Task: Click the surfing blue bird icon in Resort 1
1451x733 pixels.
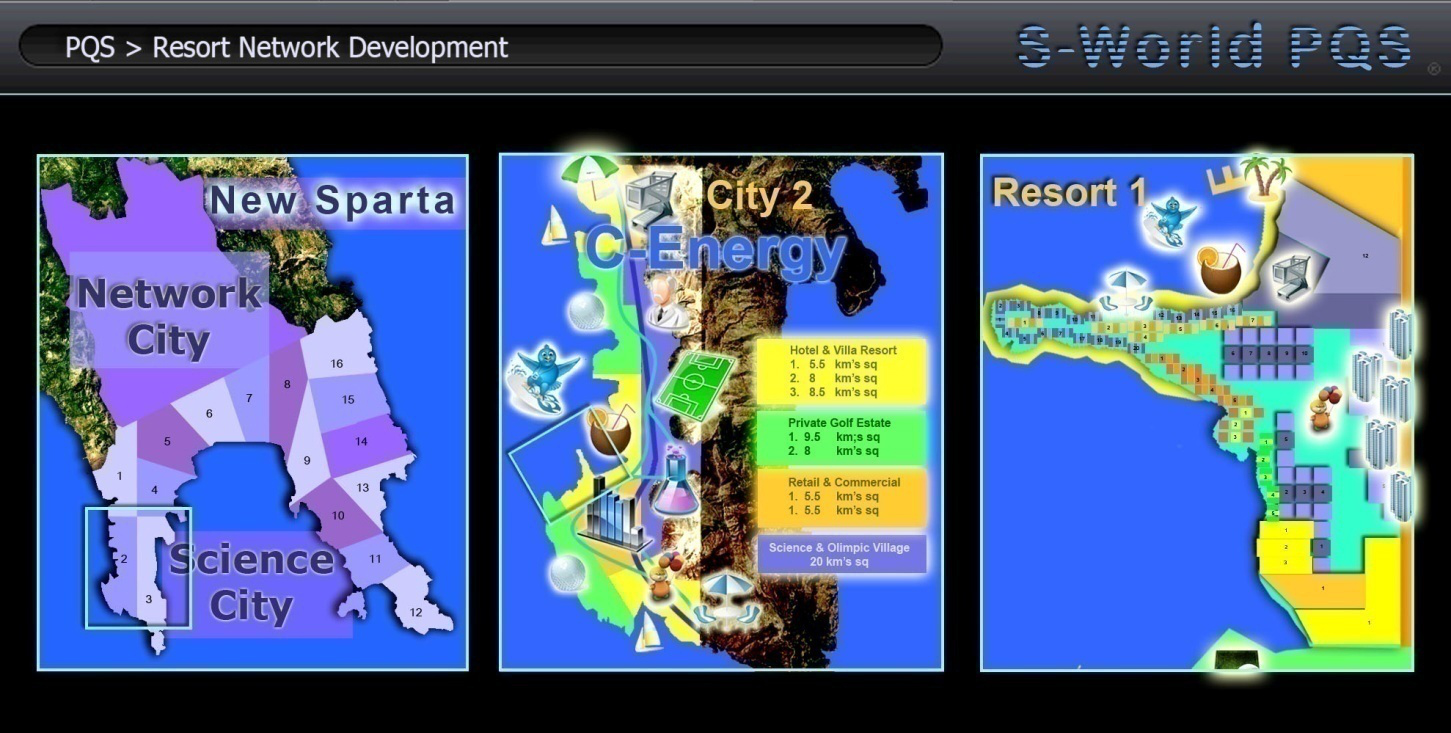Action: (x=1170, y=220)
